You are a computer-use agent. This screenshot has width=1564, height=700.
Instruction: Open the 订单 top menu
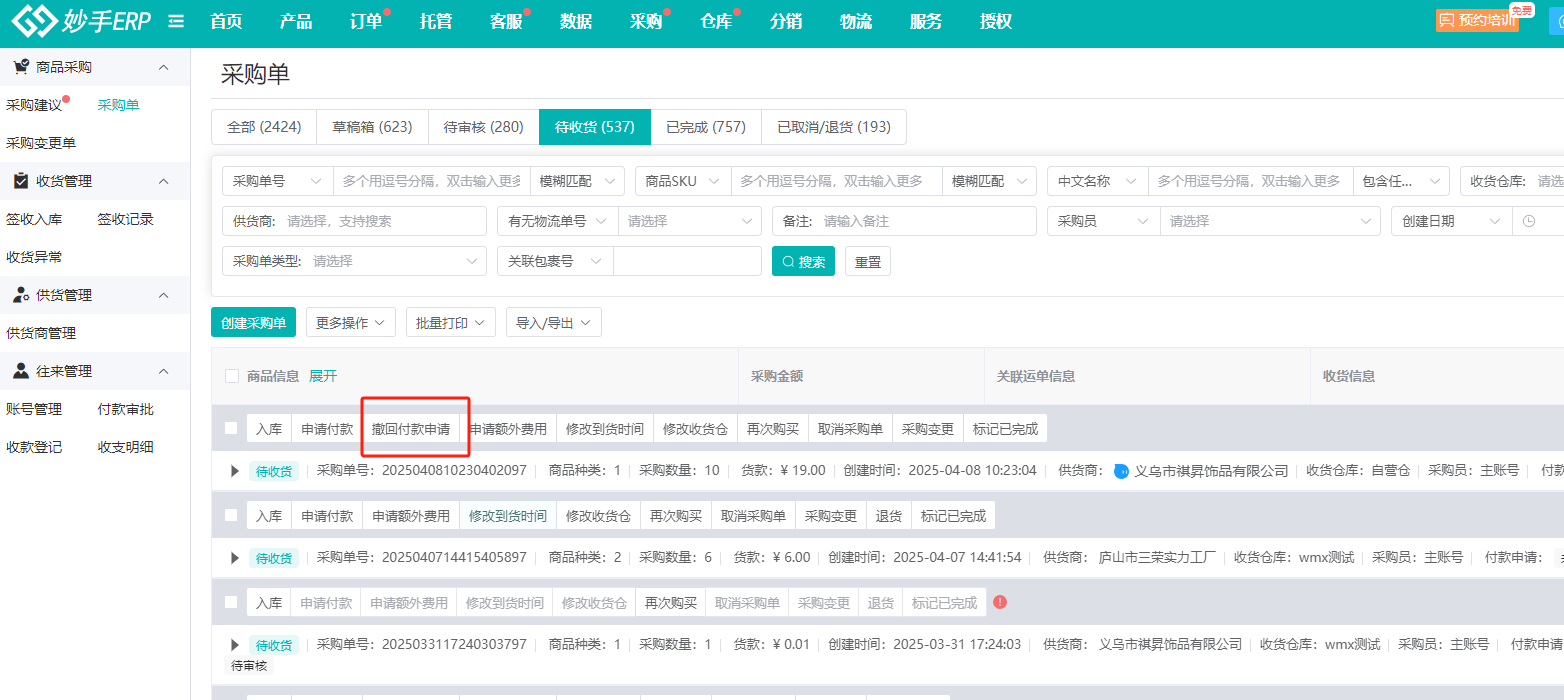tap(366, 21)
